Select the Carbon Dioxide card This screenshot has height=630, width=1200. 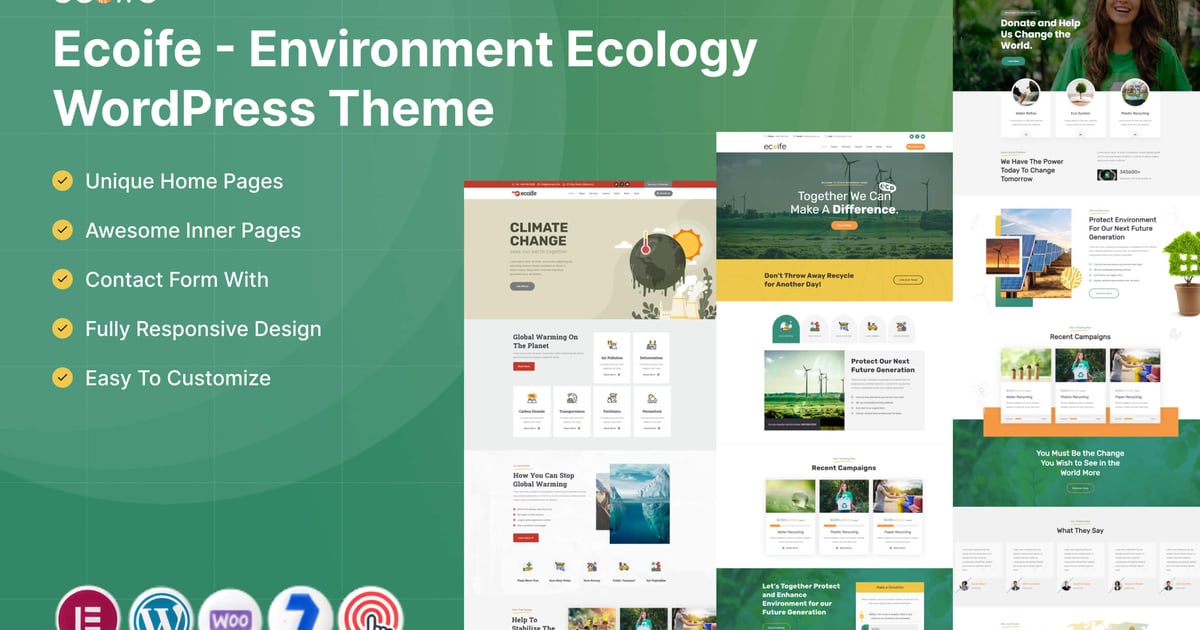(532, 413)
